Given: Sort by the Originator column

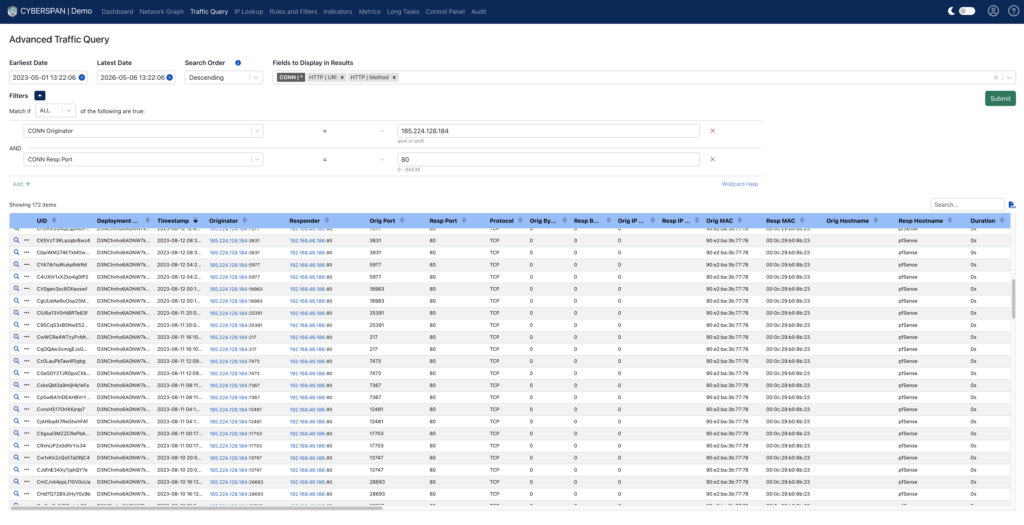Looking at the screenshot, I should pos(245,221).
